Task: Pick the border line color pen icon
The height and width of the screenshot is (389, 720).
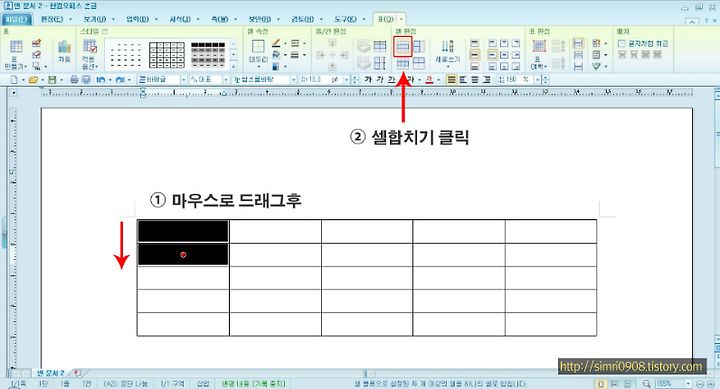Action: 276,43
